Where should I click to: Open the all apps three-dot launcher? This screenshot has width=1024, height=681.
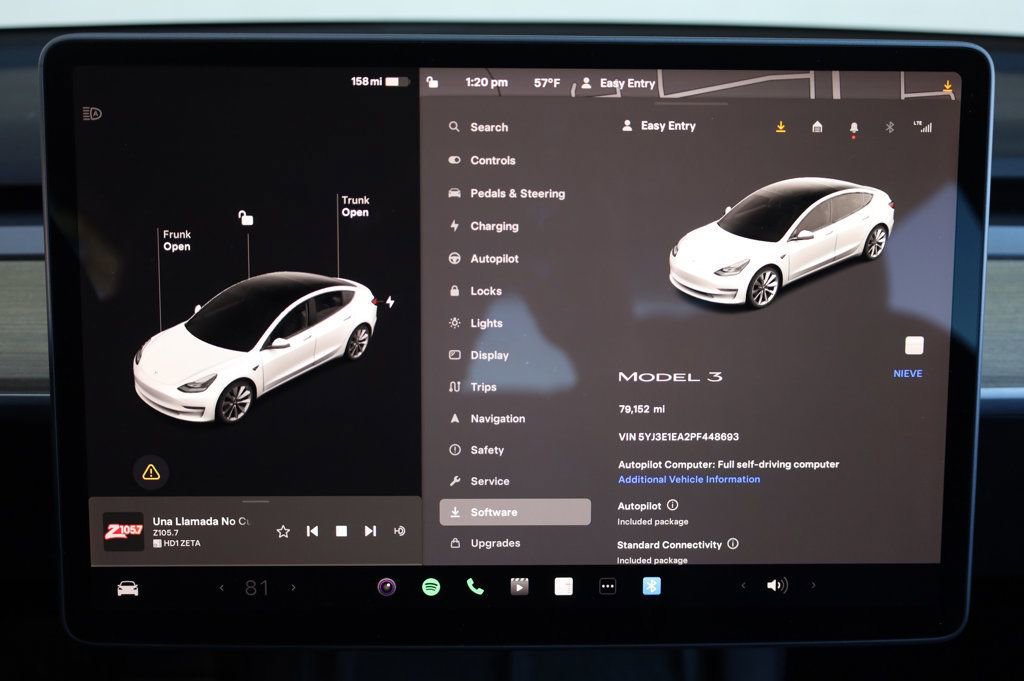(x=607, y=586)
